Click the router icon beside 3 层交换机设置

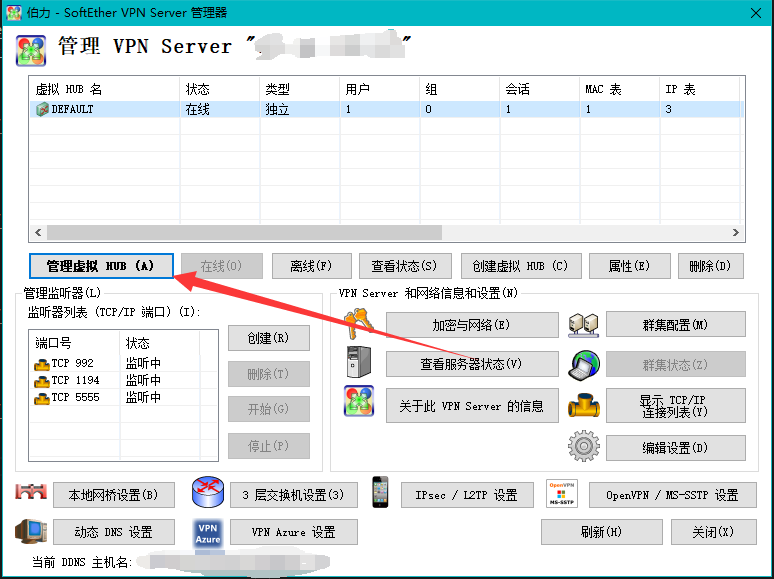click(x=208, y=492)
